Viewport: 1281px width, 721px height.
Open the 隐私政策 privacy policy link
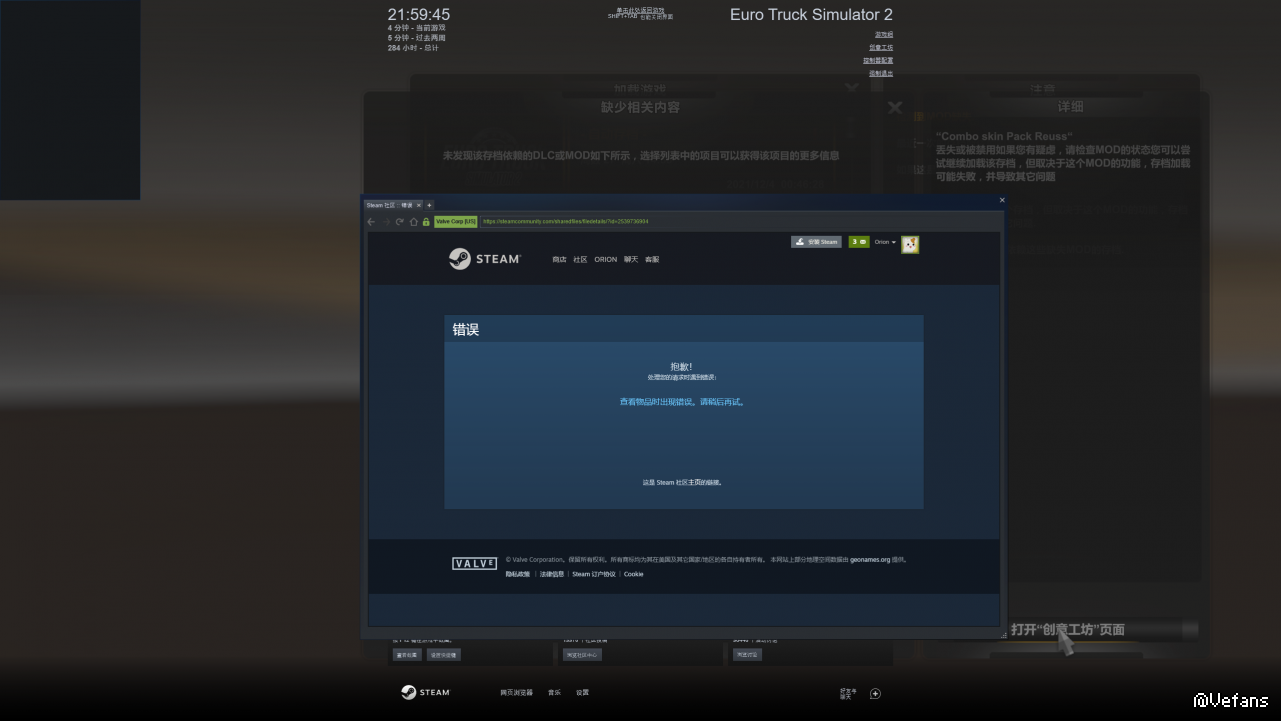click(518, 574)
